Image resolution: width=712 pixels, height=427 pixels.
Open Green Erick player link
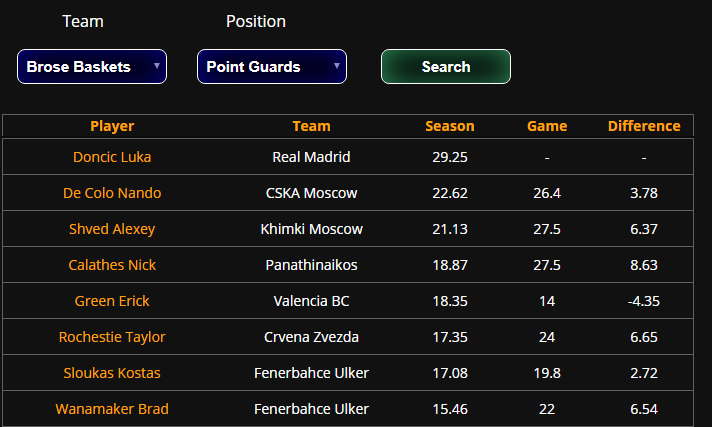click(112, 301)
